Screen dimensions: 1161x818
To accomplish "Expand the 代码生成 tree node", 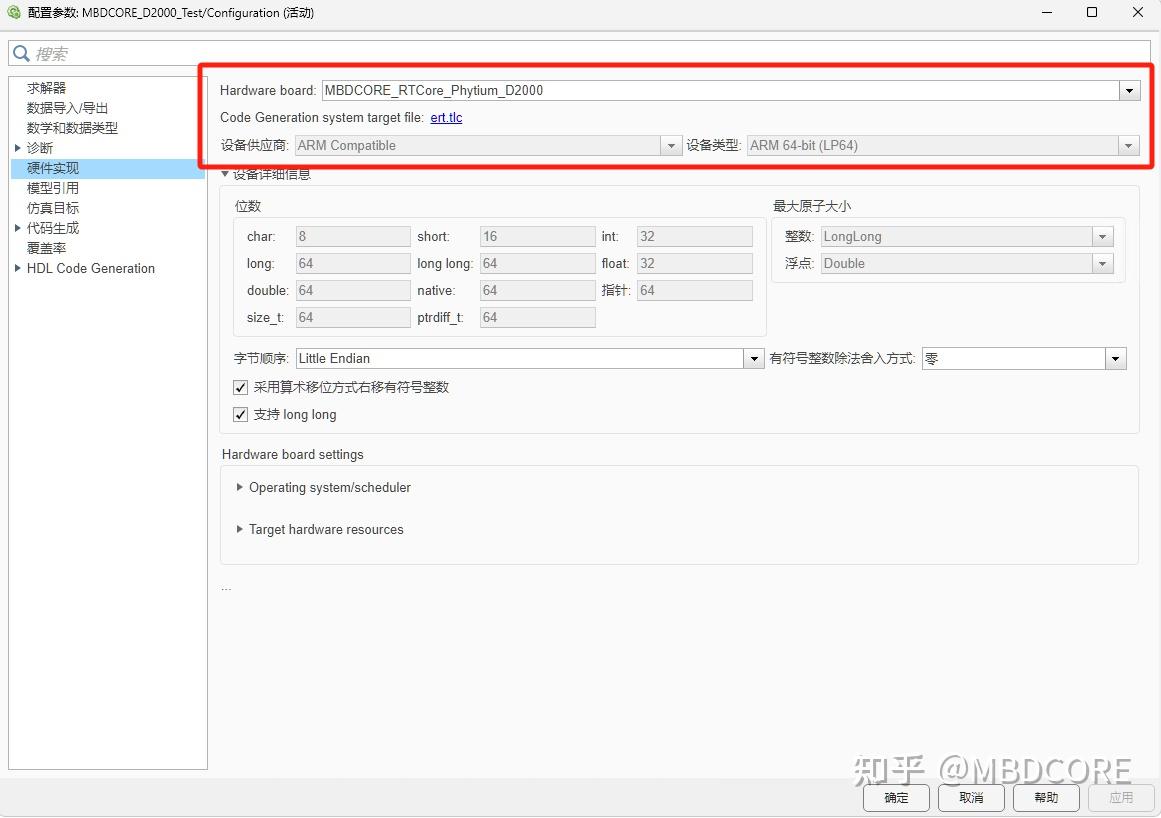I will coord(17,228).
